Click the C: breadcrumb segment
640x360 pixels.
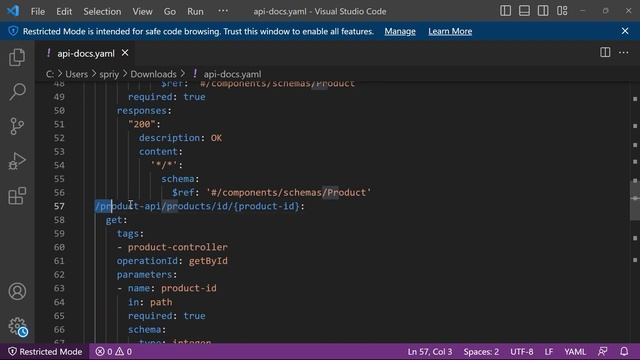click(50, 74)
